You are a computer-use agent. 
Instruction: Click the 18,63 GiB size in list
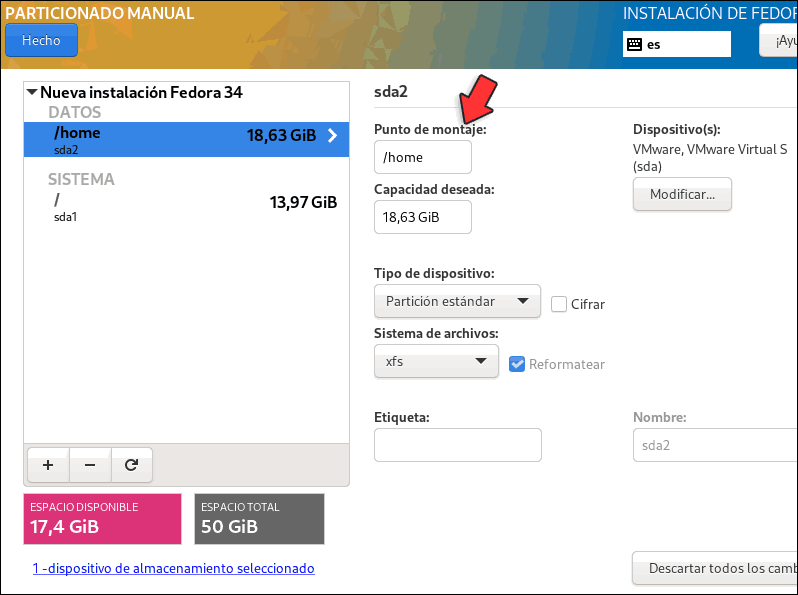pos(281,135)
